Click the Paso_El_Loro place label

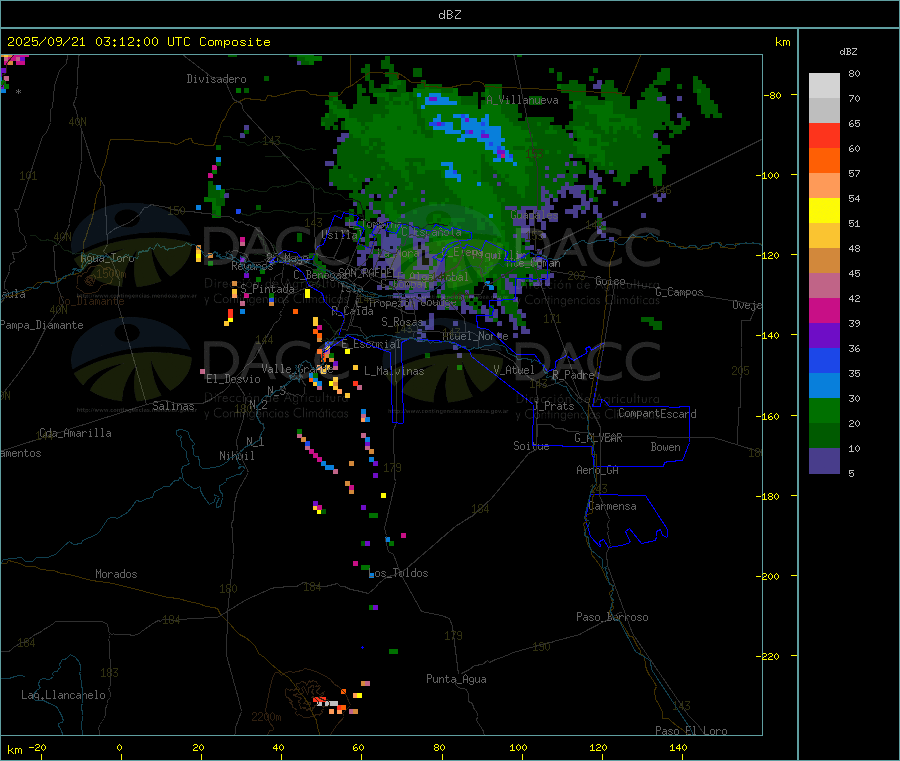coord(692,730)
